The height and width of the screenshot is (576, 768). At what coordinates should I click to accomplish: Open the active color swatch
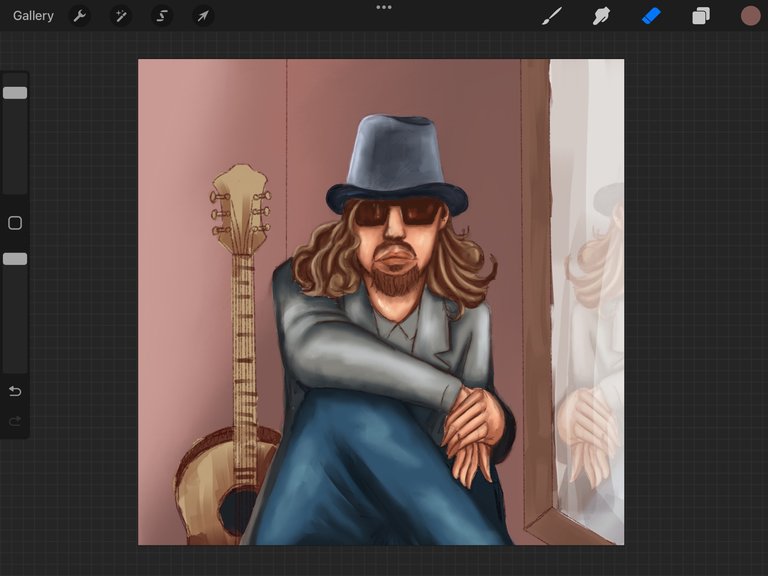750,16
